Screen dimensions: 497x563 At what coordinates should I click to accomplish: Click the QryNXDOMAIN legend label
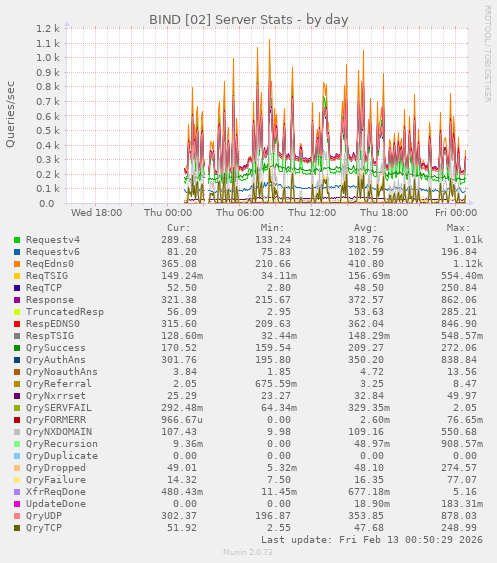59,432
